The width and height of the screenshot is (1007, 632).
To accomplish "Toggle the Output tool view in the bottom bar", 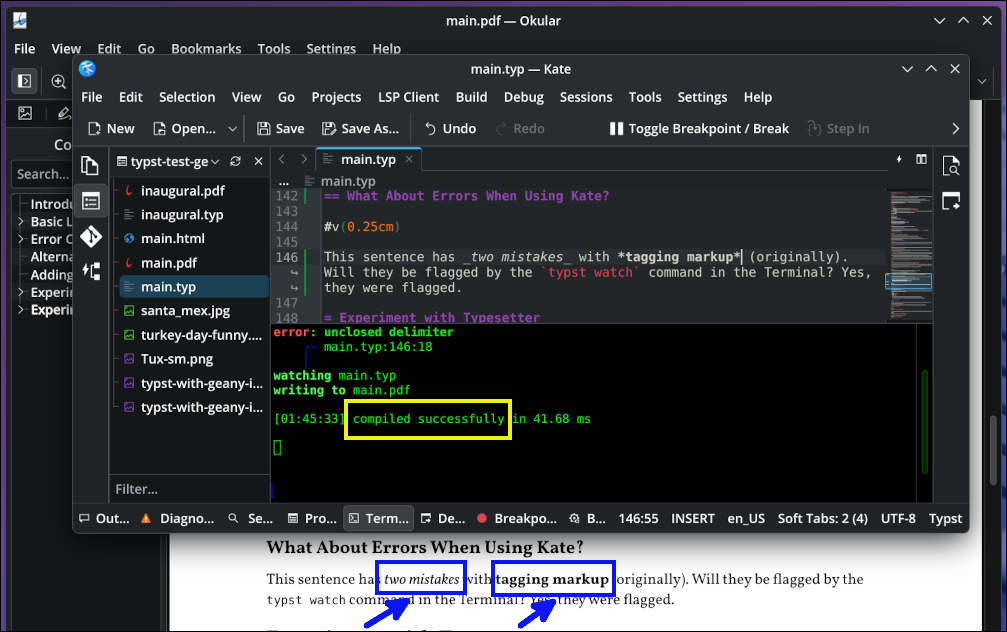I will [x=104, y=518].
